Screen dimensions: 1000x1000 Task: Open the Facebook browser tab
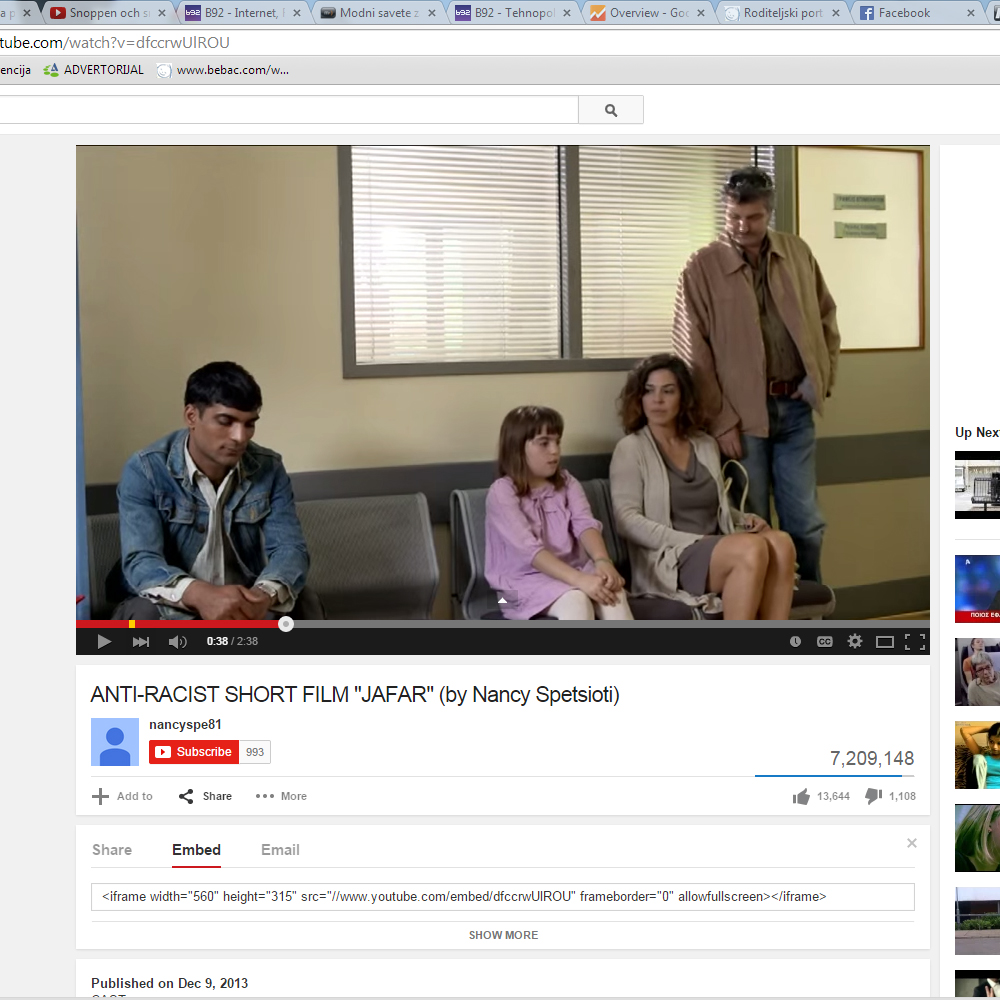click(x=904, y=13)
